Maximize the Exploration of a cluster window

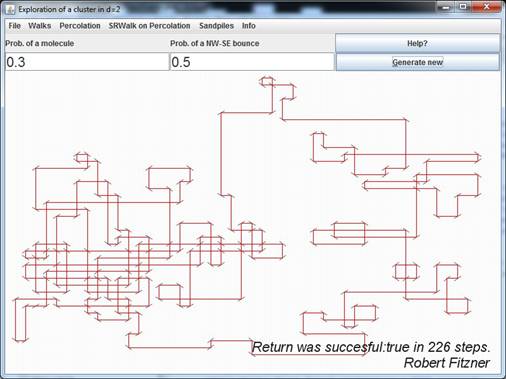(463, 7)
